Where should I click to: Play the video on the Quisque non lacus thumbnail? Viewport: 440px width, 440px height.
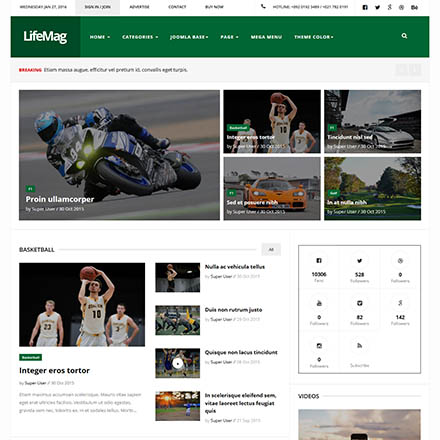tap(178, 364)
